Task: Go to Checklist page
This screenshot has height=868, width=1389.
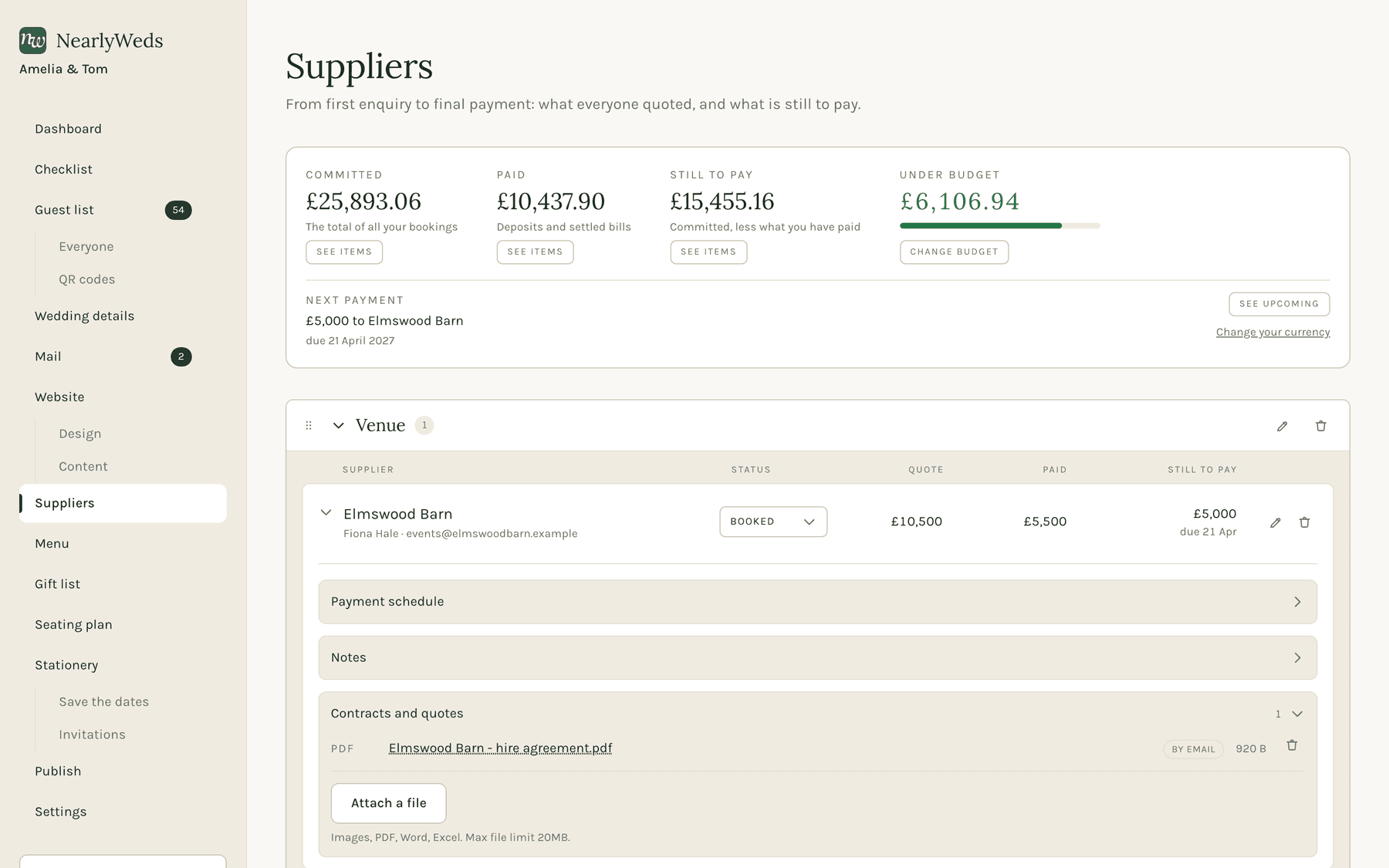Action: pos(63,169)
